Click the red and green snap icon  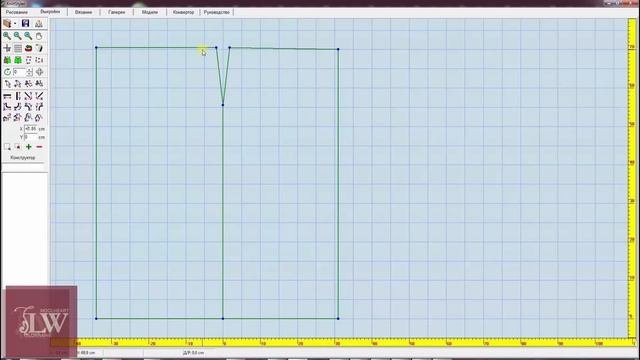coord(28,48)
